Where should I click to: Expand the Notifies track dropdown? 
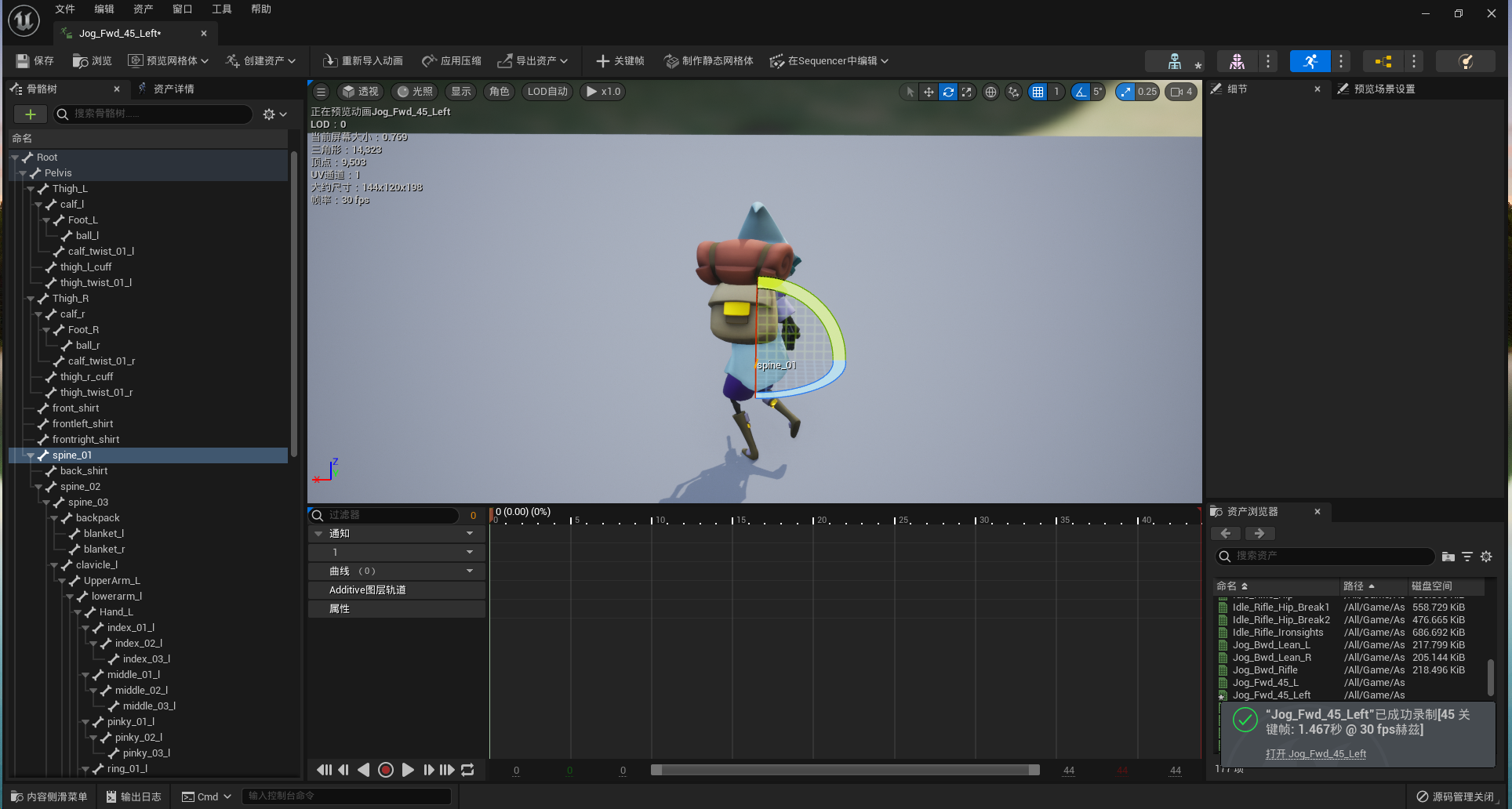tap(470, 534)
